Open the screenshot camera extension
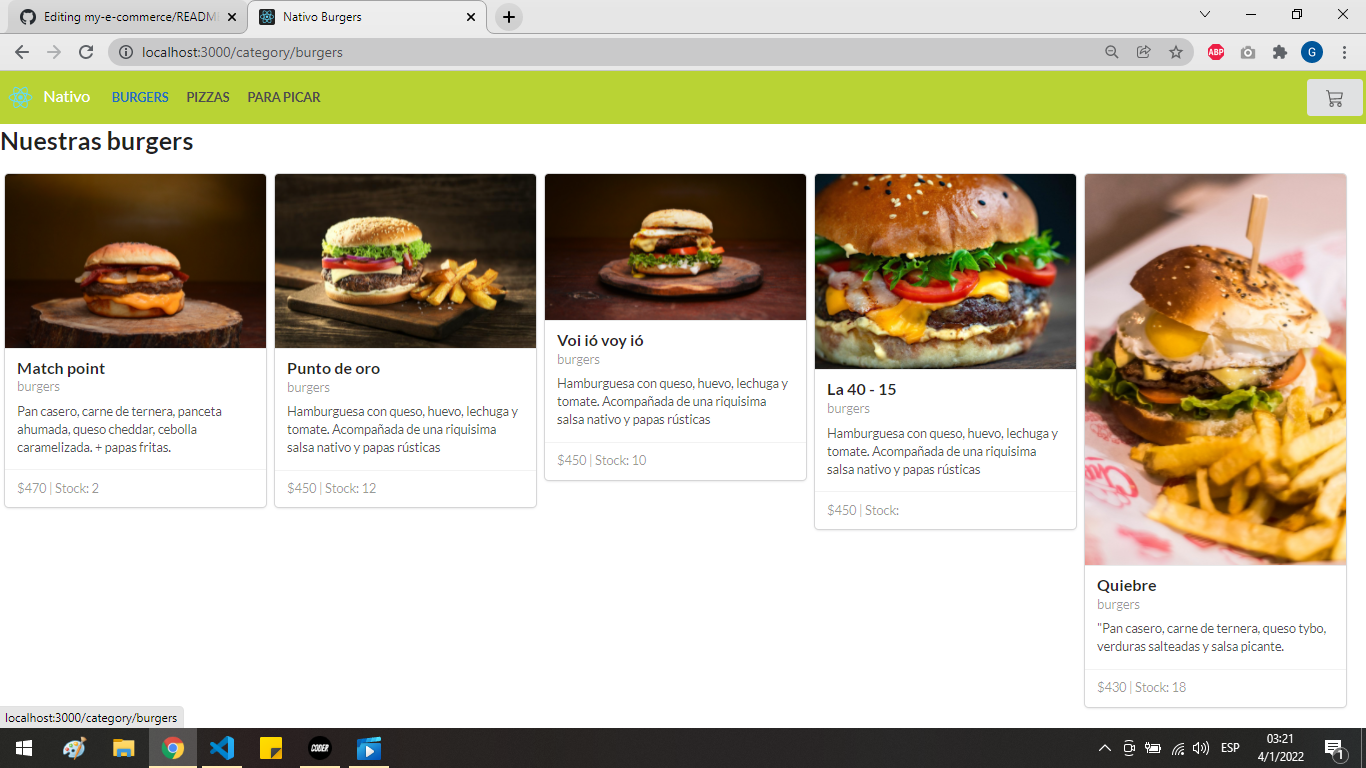 click(x=1248, y=52)
